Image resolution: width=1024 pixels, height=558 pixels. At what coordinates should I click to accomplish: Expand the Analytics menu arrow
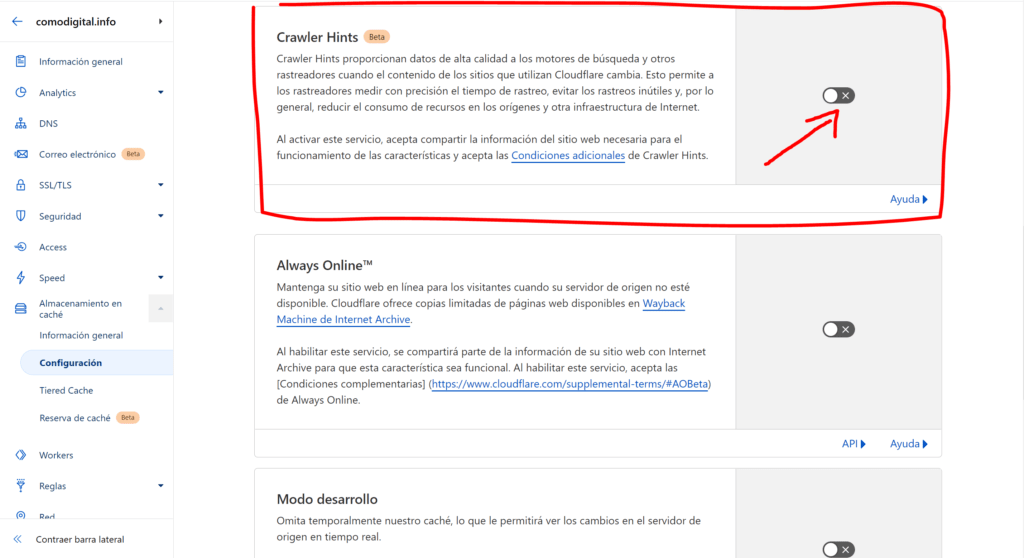[x=161, y=92]
